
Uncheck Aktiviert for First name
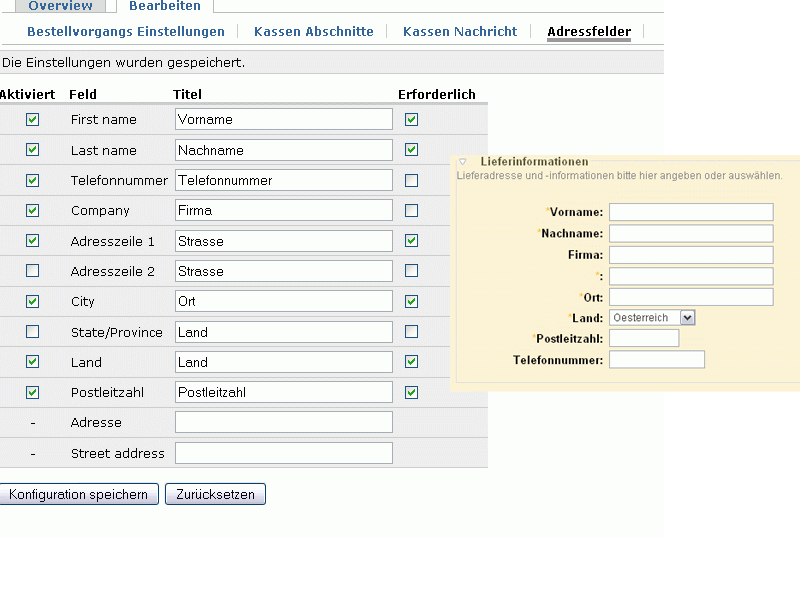point(32,120)
